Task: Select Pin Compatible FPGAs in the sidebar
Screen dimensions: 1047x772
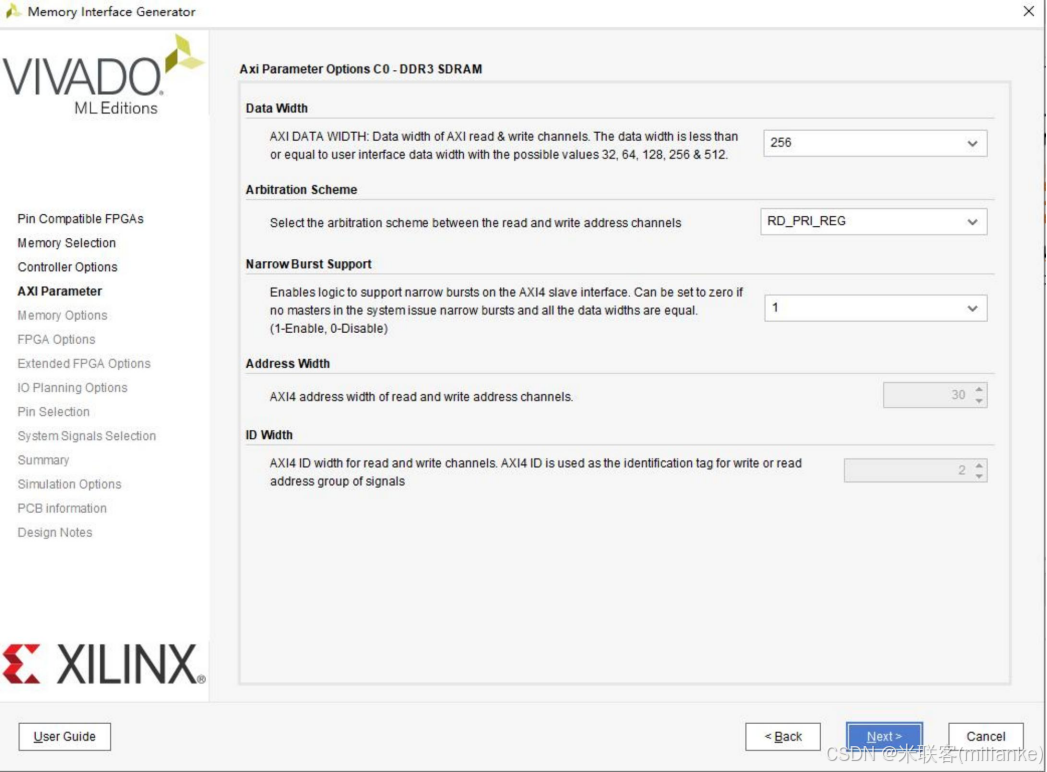Action: (80, 218)
